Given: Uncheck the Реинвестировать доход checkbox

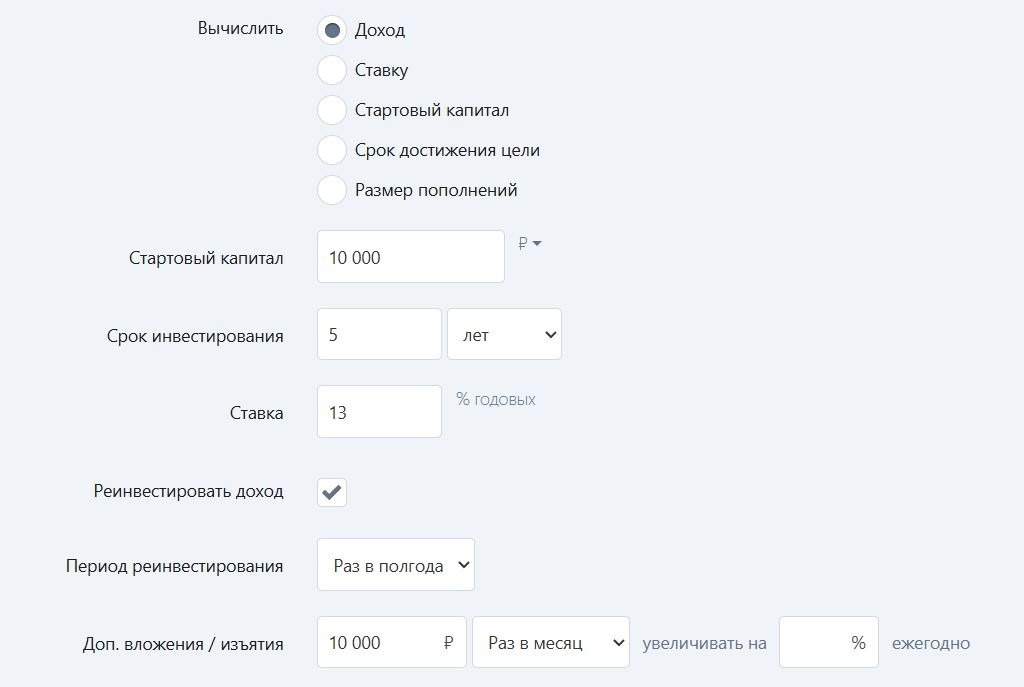Looking at the screenshot, I should pyautogui.click(x=332, y=492).
